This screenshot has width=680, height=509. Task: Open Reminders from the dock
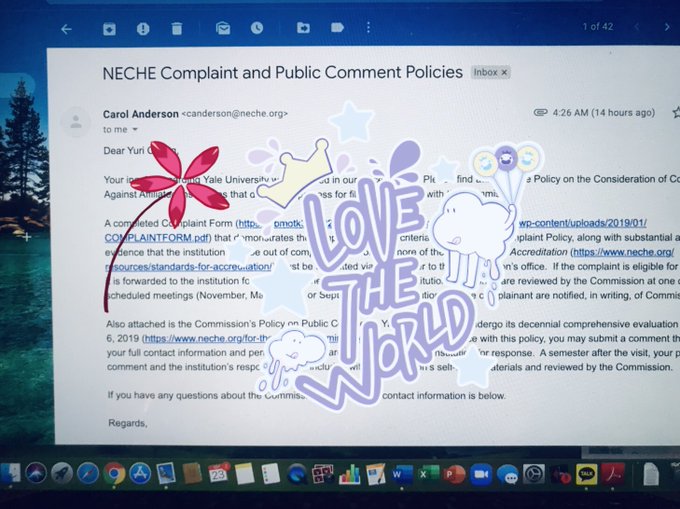click(x=271, y=473)
